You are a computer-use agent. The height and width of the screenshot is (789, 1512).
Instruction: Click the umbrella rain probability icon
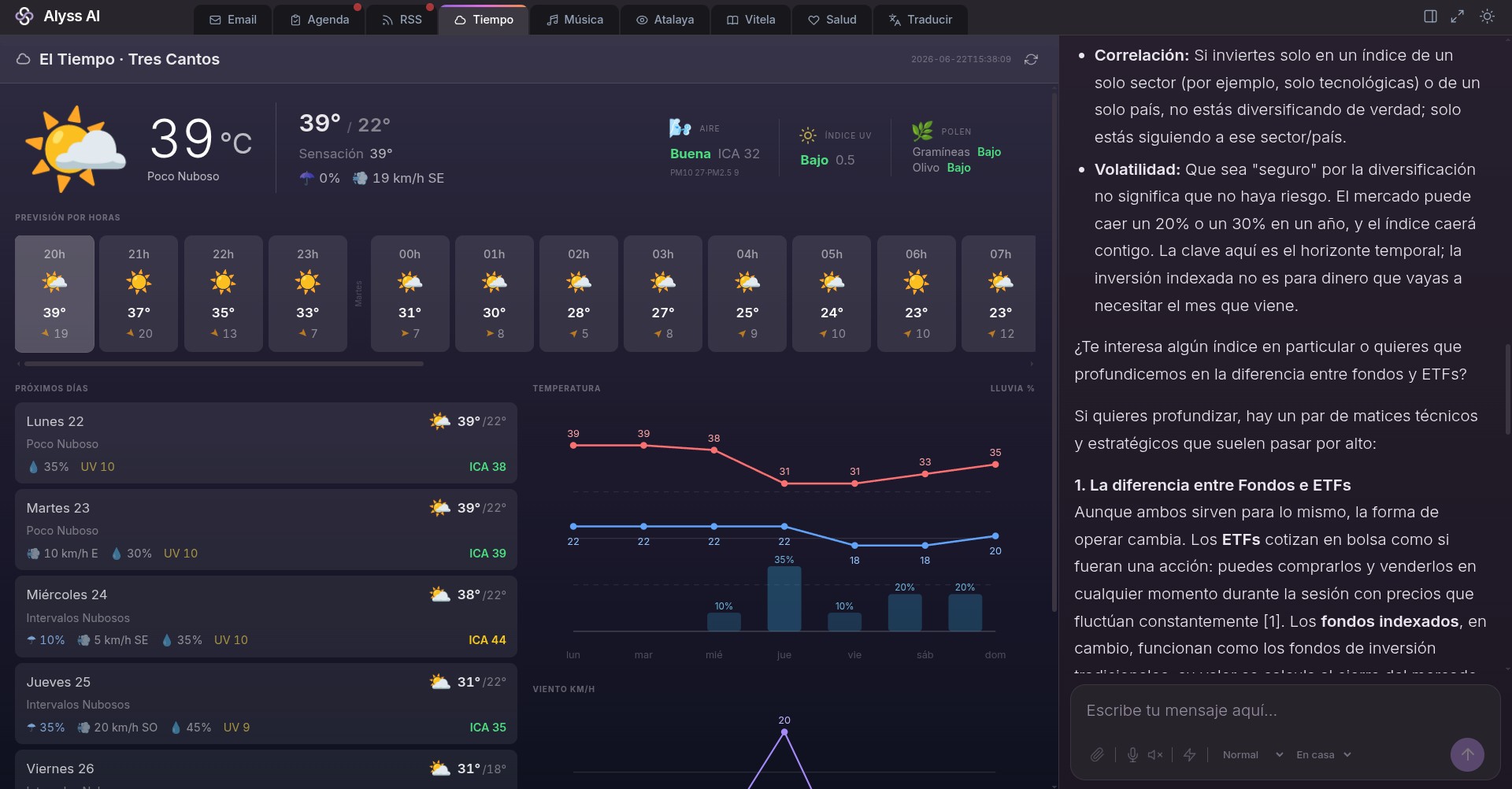[307, 179]
